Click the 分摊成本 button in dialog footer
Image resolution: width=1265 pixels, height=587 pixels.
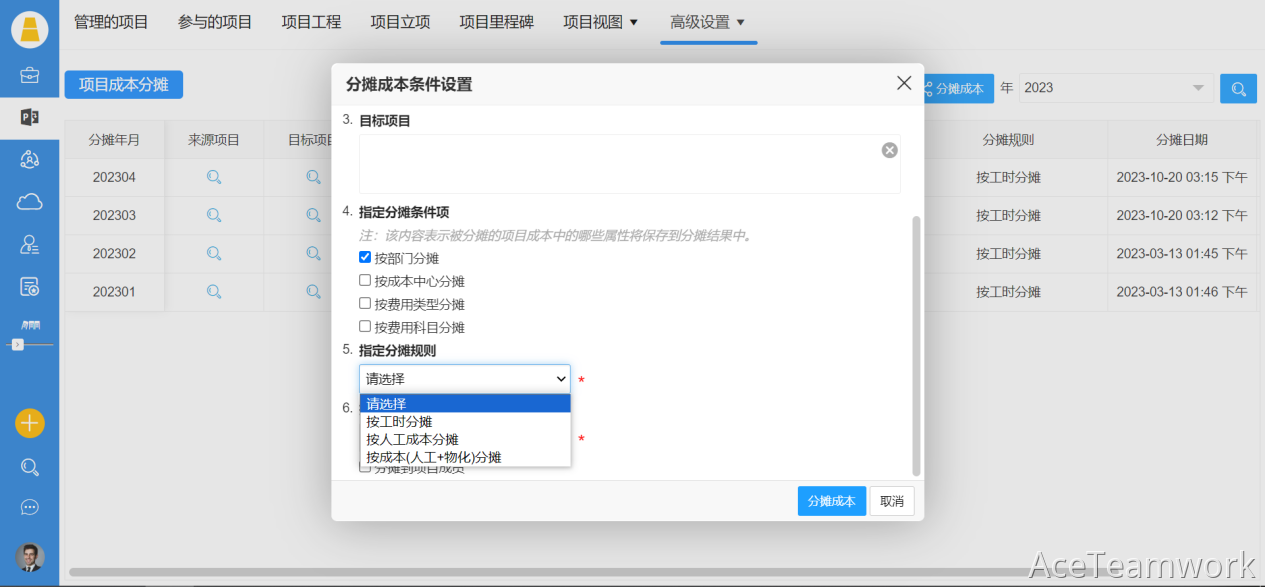click(831, 501)
